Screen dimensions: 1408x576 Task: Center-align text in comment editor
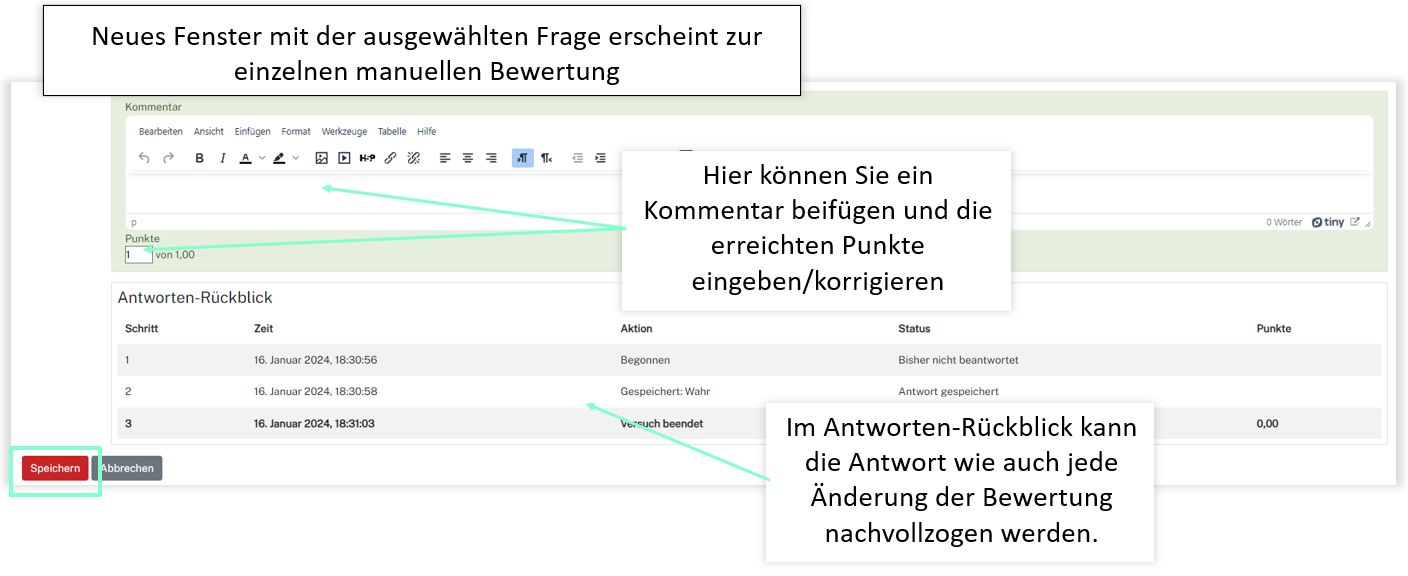(468, 158)
